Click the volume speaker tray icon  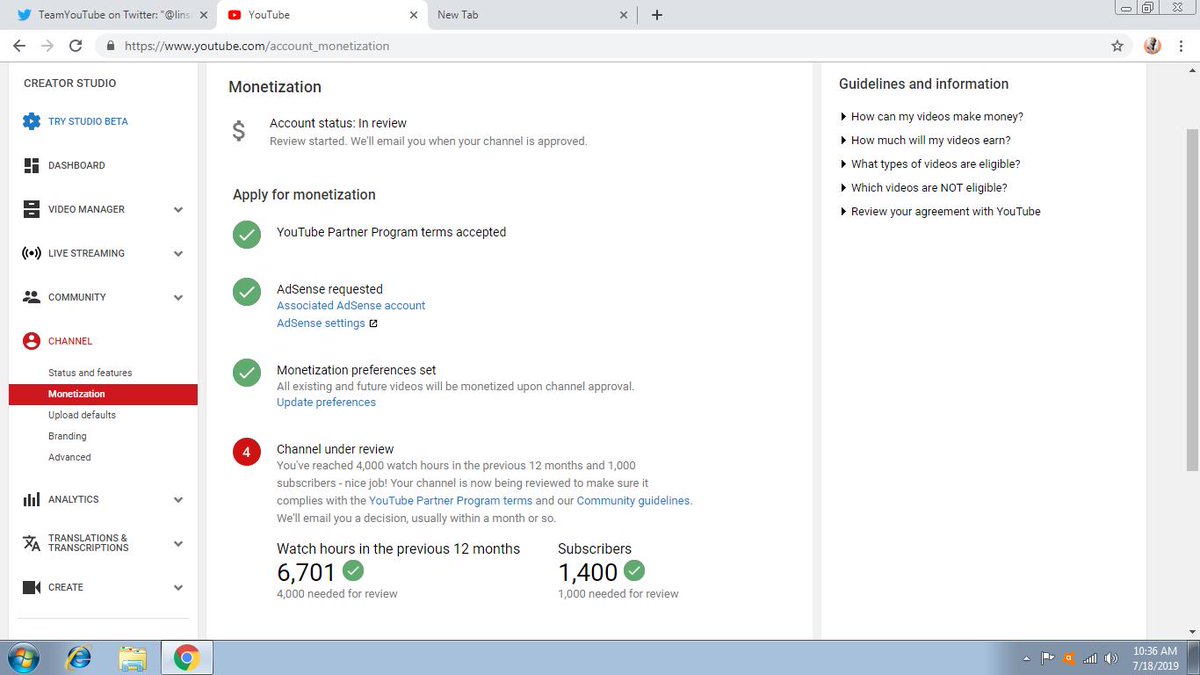[x=1110, y=658]
